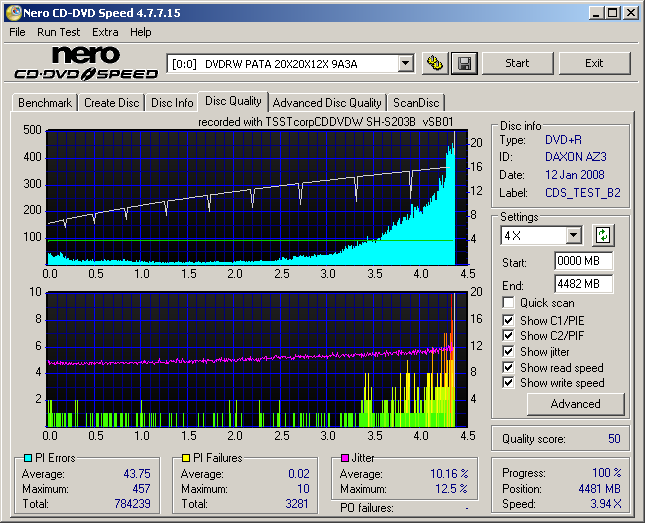Click the PI Failures yellow color swatch

pyautogui.click(x=186, y=458)
